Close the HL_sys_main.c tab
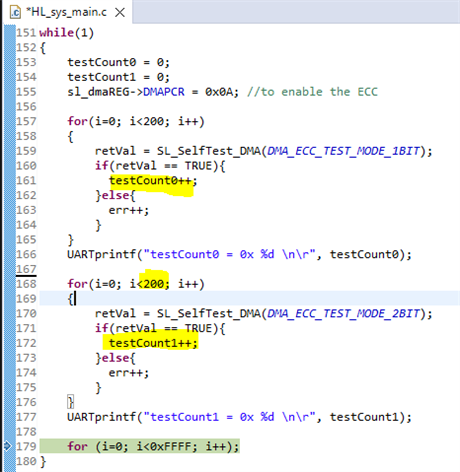This screenshot has height=472, width=460. point(120,13)
